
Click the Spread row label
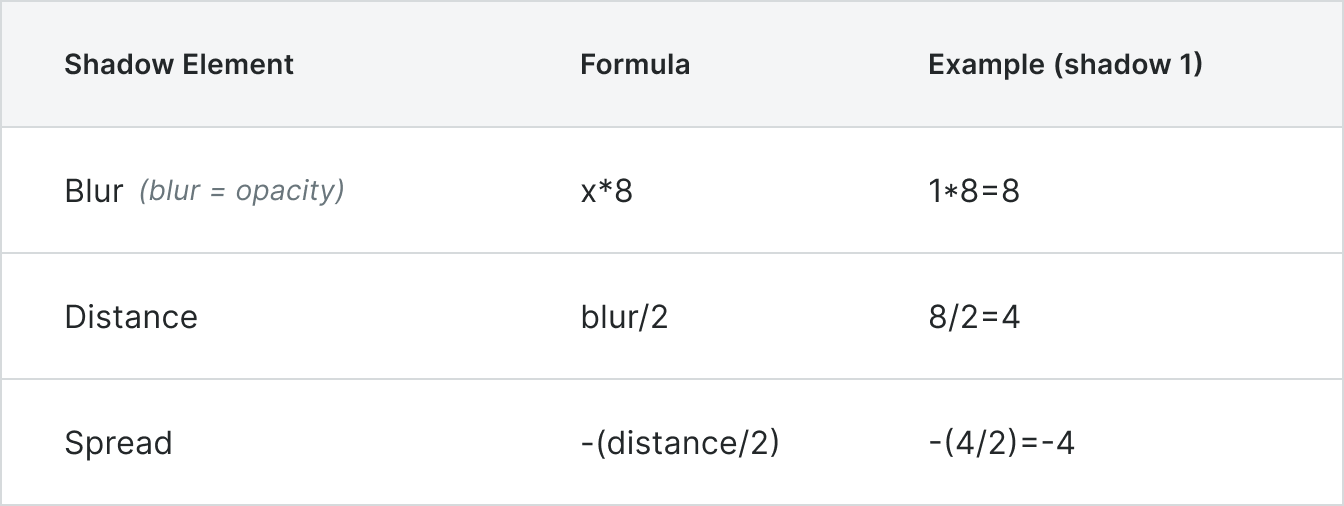[x=118, y=443]
